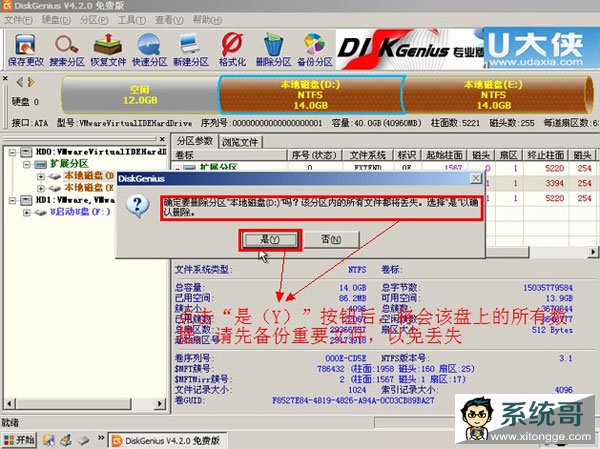Click the 起始柱面 column header
Viewport: 600px width, 449px height.
[x=444, y=155]
